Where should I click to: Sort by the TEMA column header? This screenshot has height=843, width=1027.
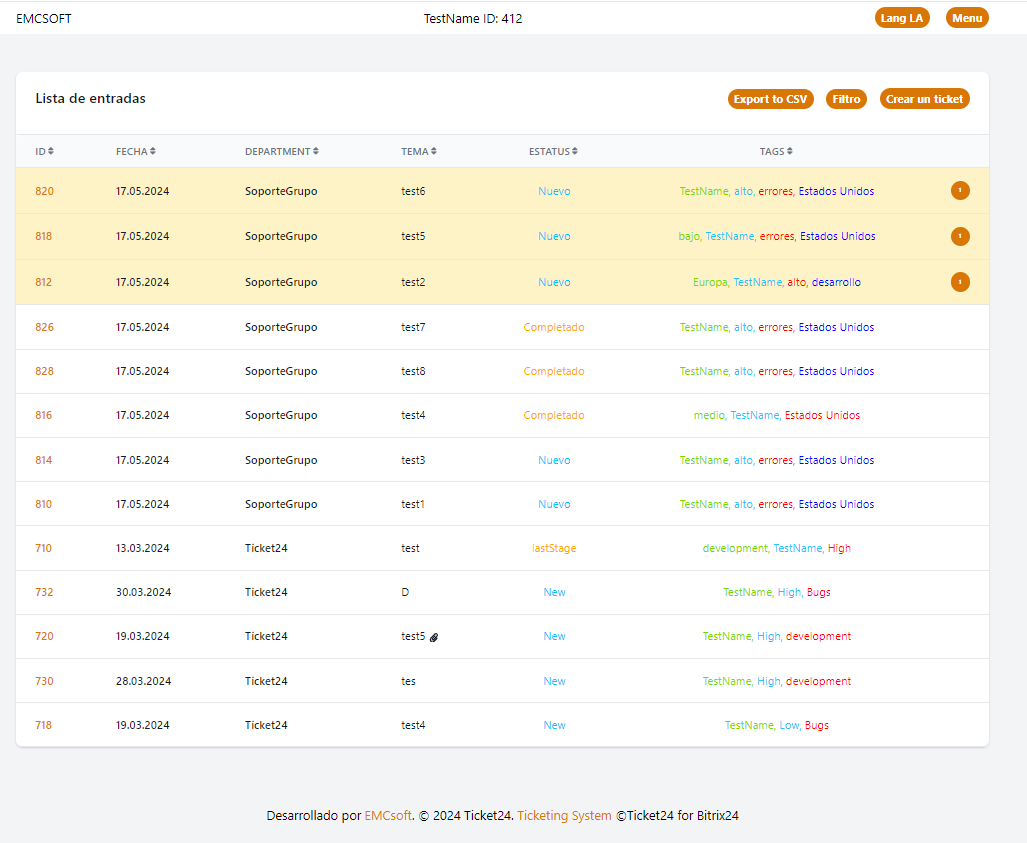(418, 152)
